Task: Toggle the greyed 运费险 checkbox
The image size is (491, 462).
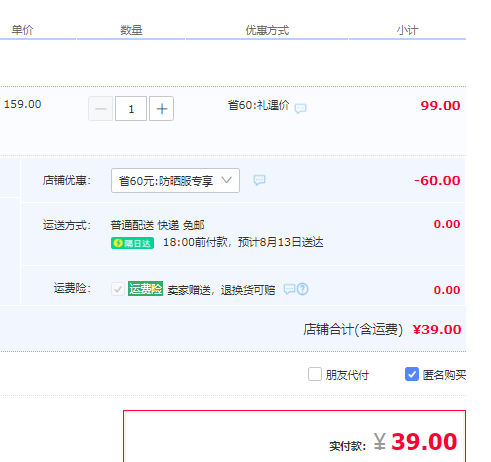Action: (x=118, y=289)
